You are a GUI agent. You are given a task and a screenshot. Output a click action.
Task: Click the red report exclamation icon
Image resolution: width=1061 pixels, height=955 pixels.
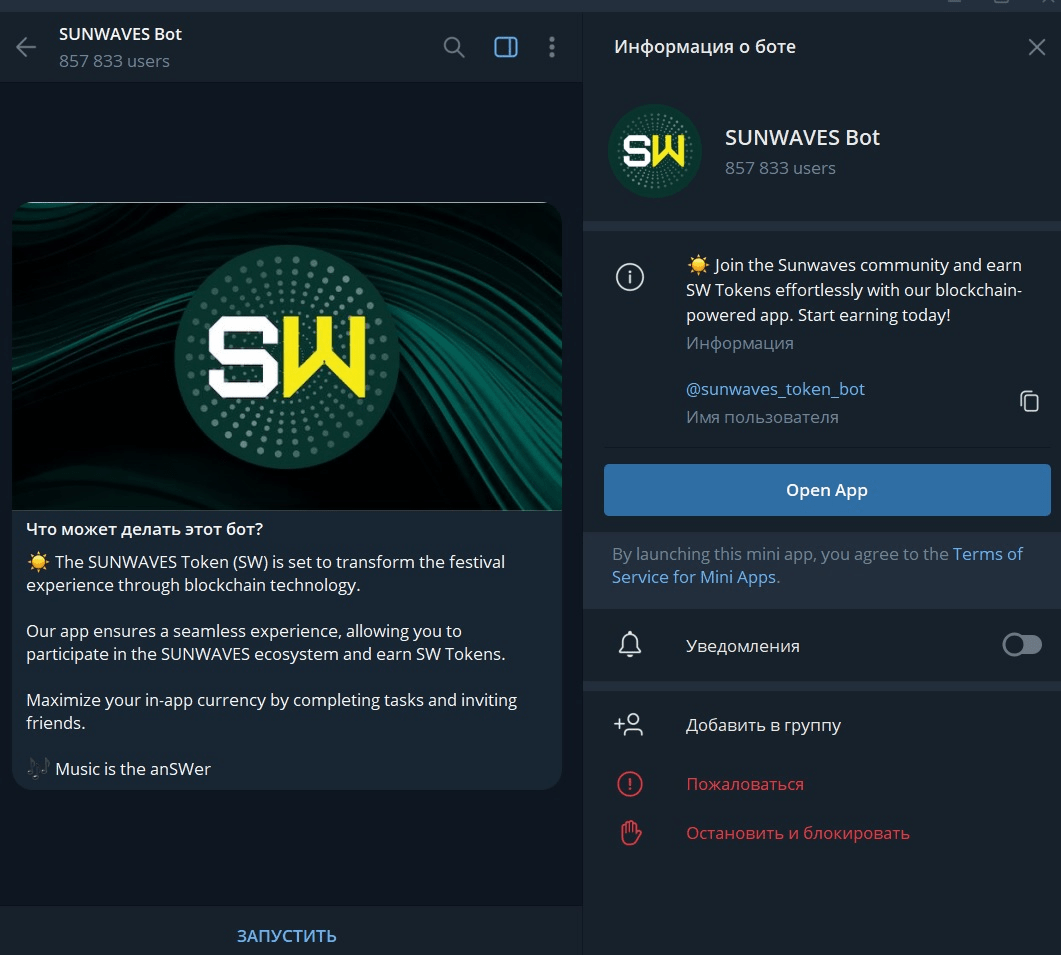(629, 784)
